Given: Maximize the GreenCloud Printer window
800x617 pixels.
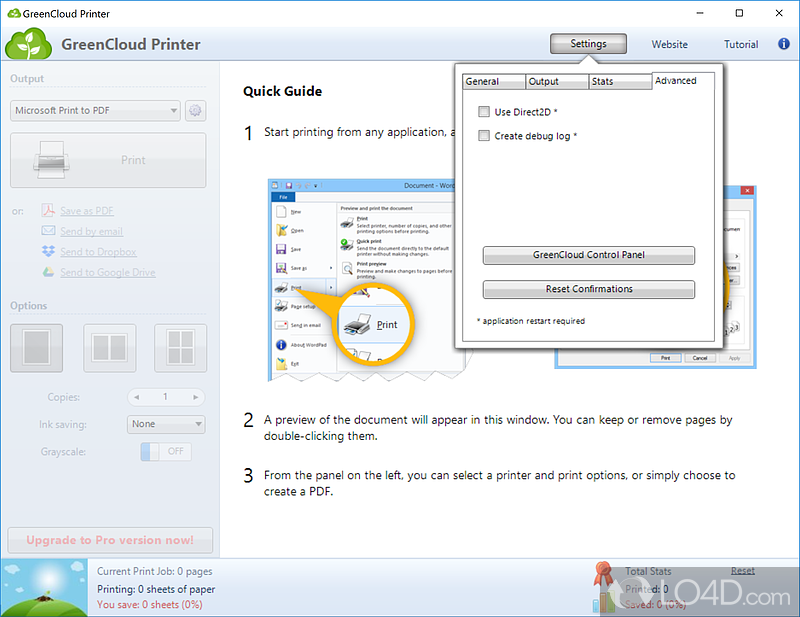Looking at the screenshot, I should click(x=739, y=13).
